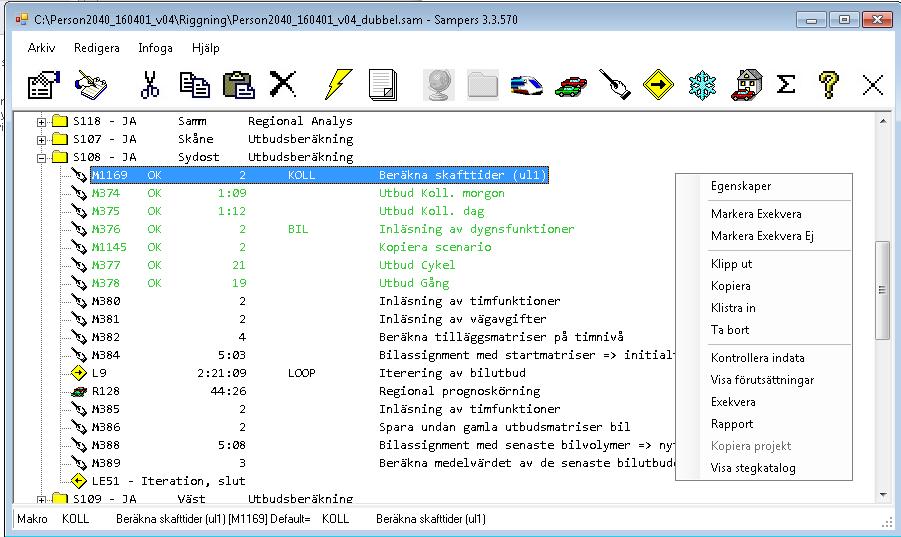The width and height of the screenshot is (901, 537).
Task: Click the copy documents icon
Action: pos(194,85)
